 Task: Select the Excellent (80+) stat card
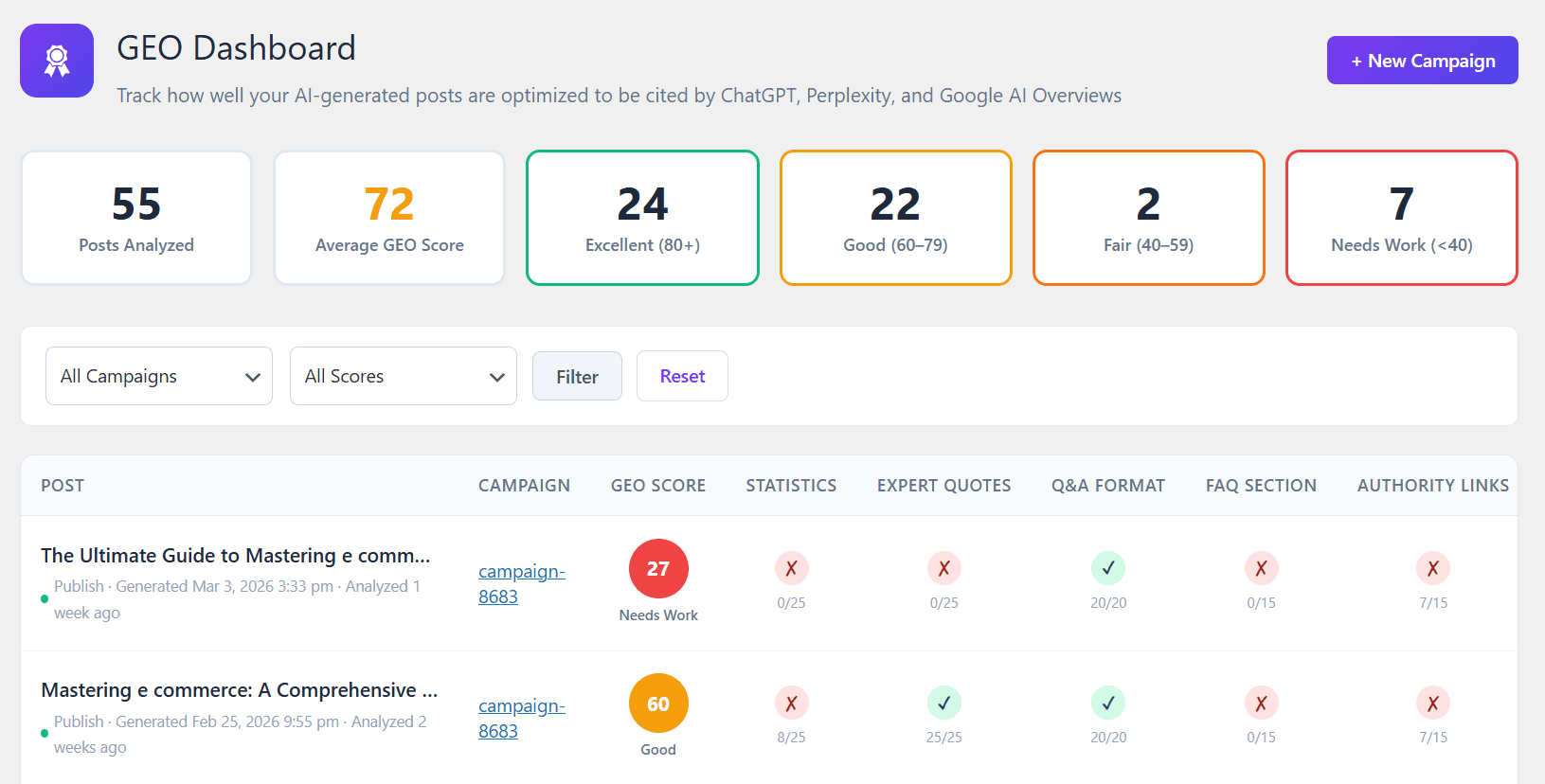click(x=642, y=218)
